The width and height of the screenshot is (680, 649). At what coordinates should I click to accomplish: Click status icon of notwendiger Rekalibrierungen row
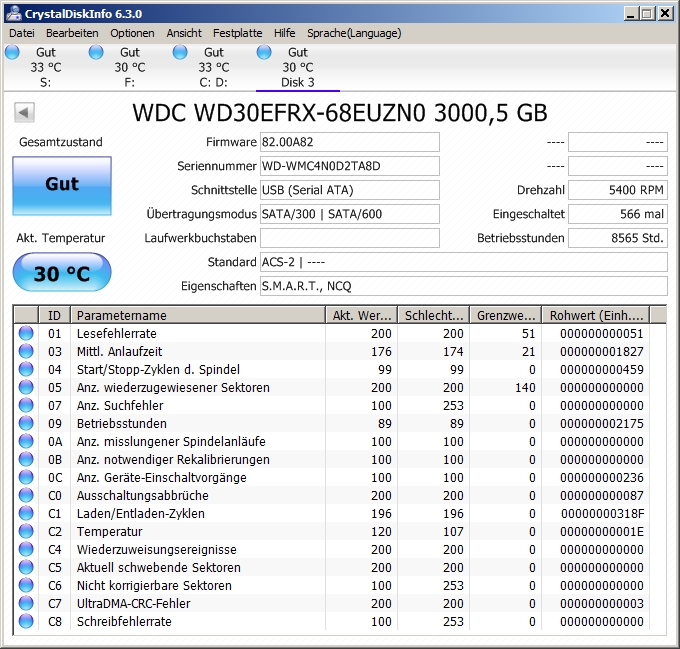[26, 459]
